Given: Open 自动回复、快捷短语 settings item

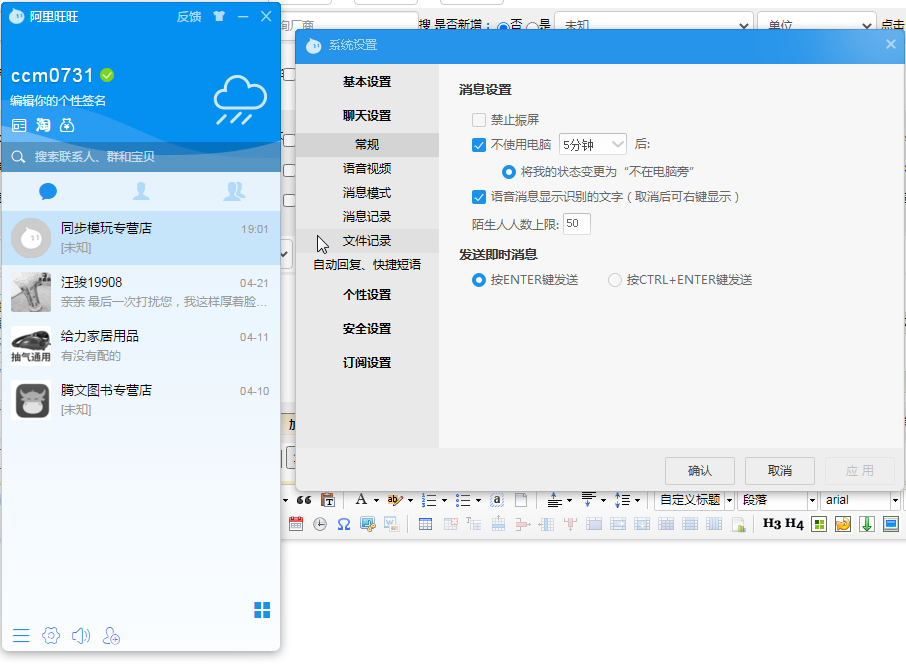Looking at the screenshot, I should point(367,265).
